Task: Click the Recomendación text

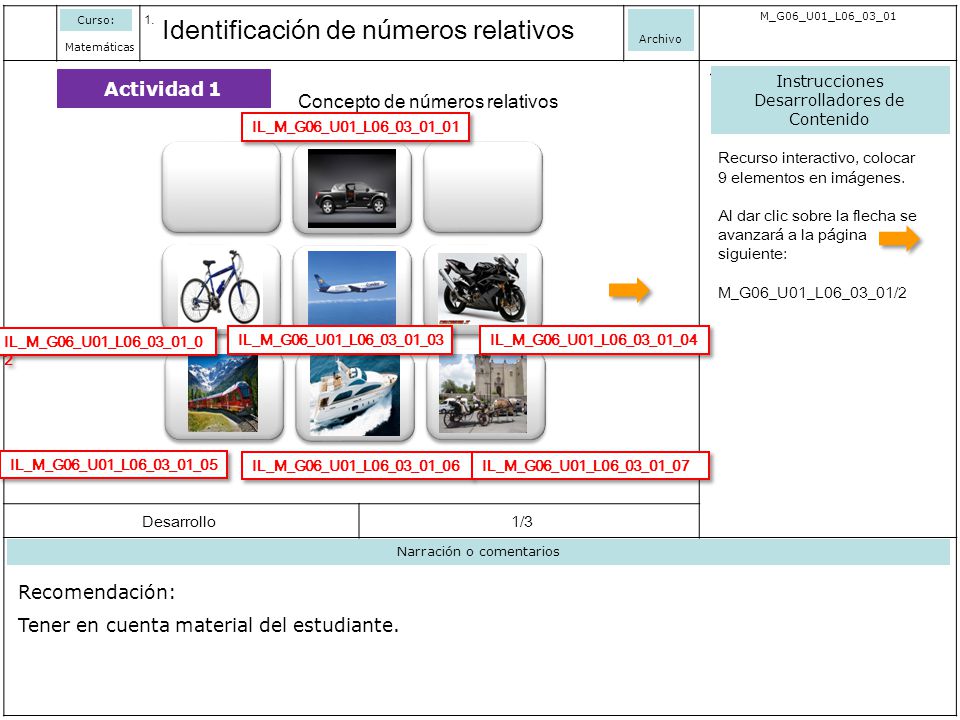Action: pyautogui.click(x=97, y=593)
